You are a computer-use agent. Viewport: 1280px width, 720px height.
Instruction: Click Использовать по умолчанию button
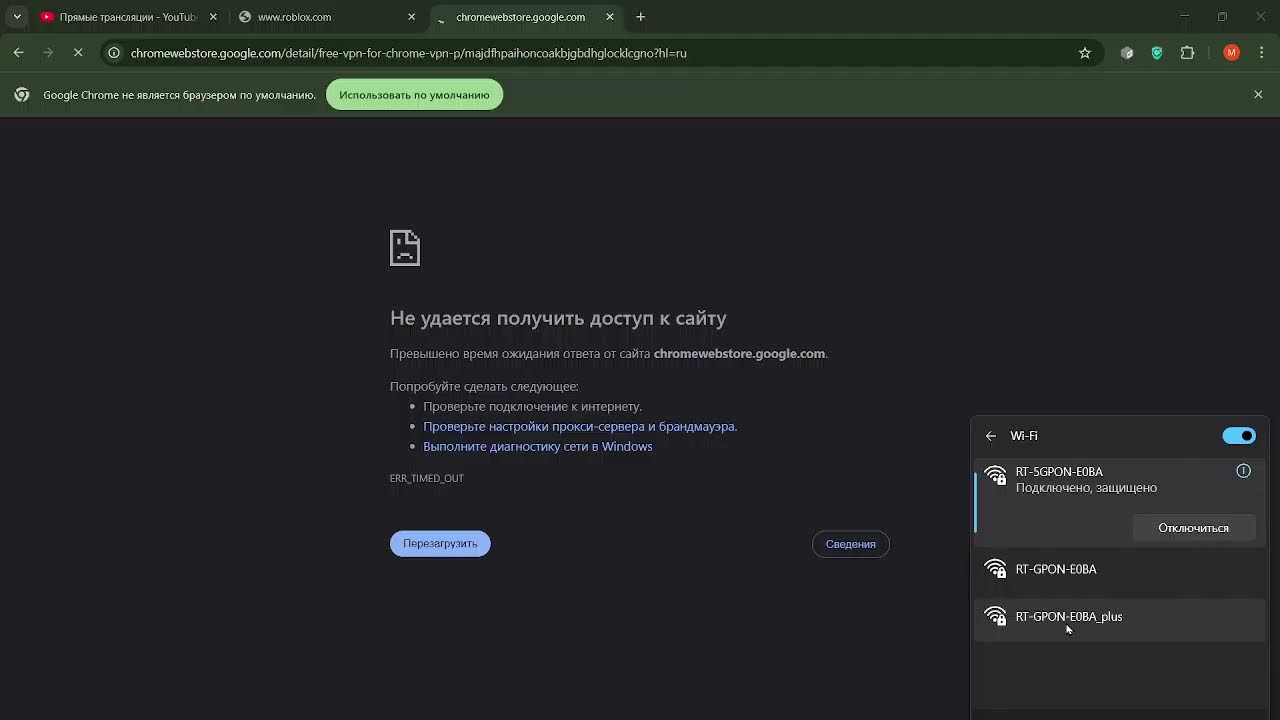pos(414,95)
